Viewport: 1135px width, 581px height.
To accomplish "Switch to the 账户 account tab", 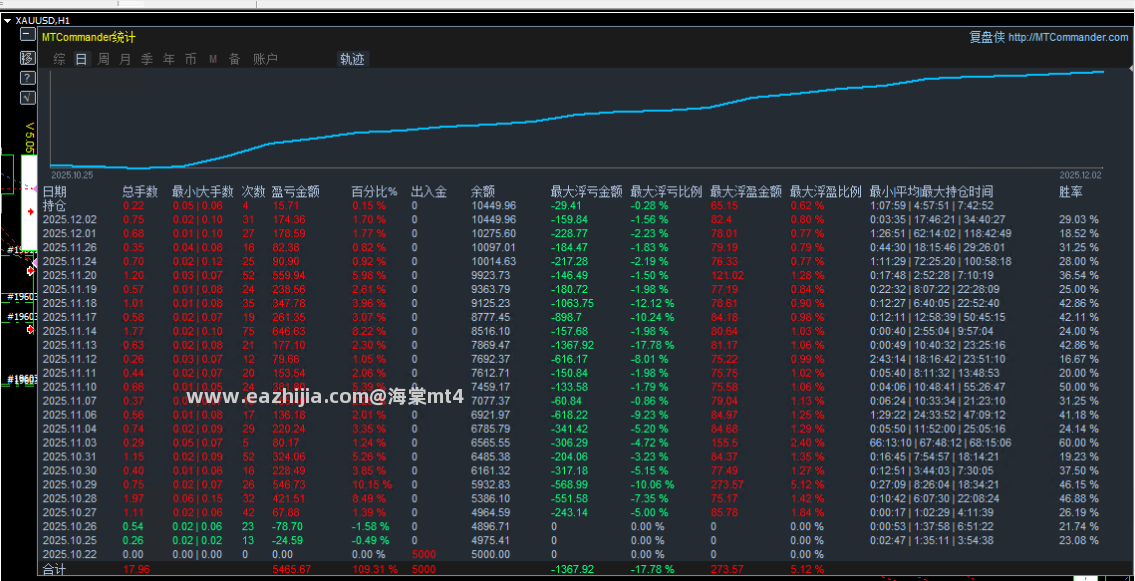I will click(x=265, y=59).
